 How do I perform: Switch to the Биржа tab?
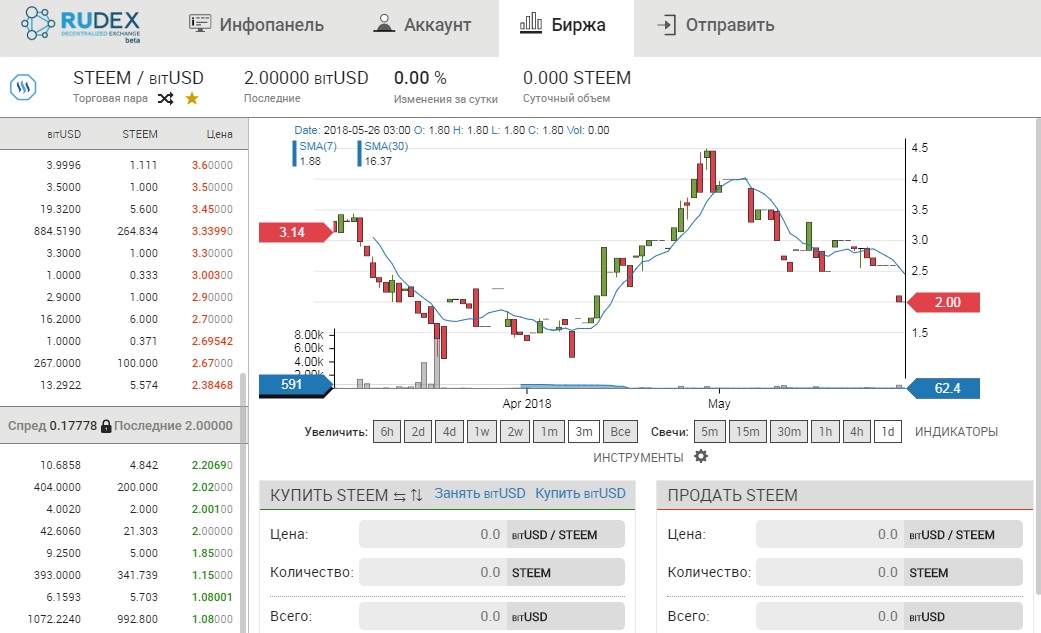(566, 28)
